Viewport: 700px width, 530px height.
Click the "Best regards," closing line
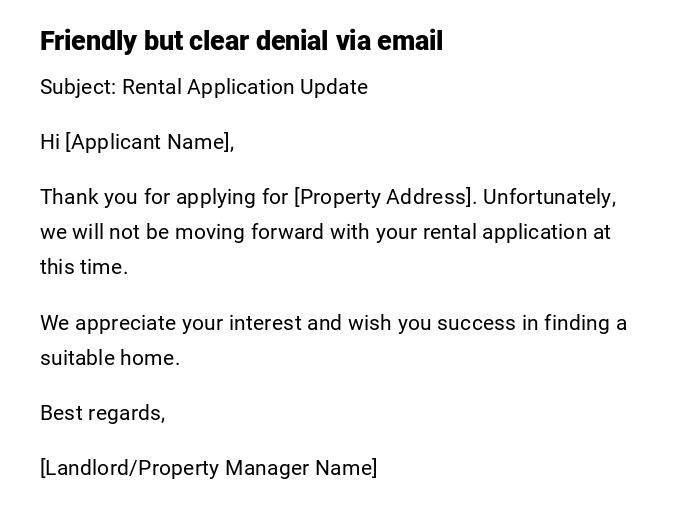click(x=102, y=413)
